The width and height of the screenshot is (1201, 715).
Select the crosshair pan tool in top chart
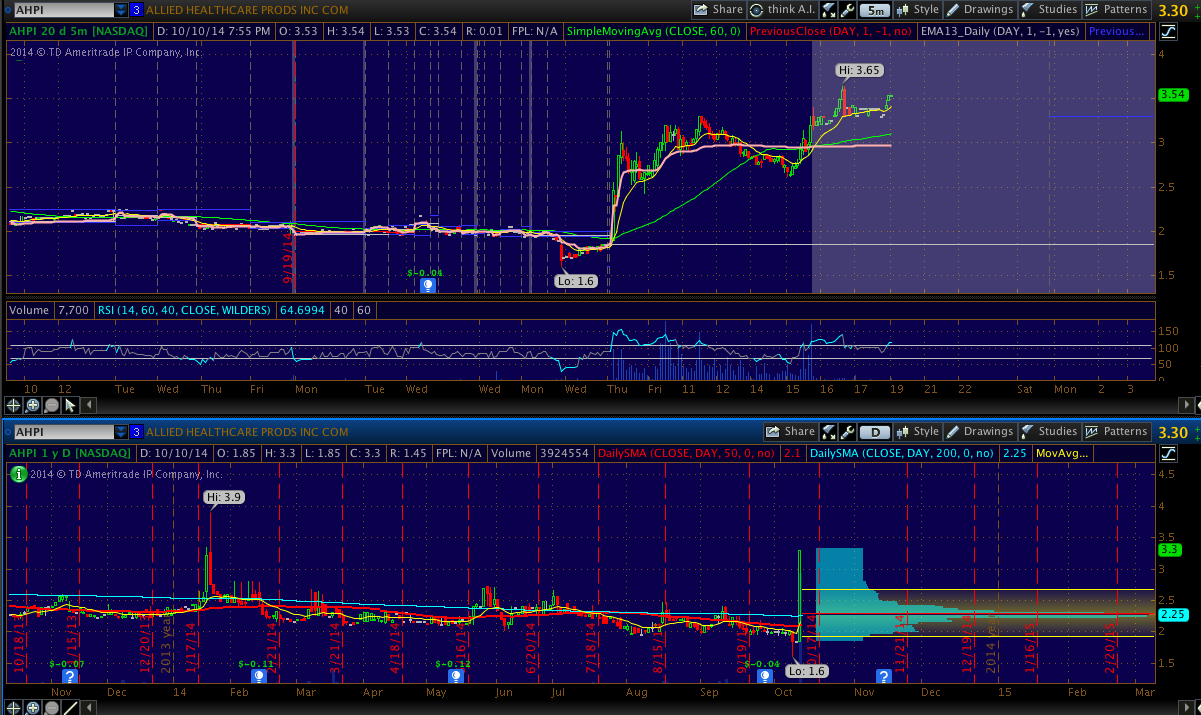click(x=14, y=405)
